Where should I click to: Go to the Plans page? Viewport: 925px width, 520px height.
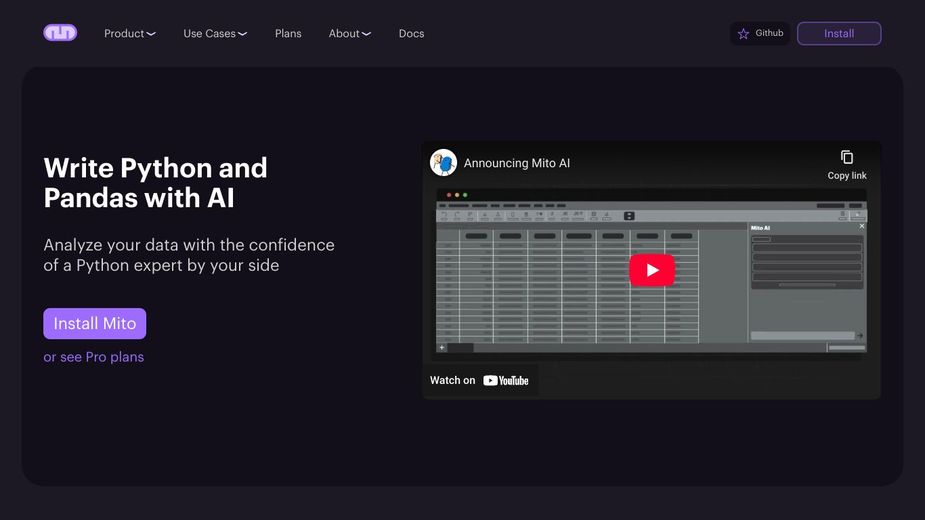288,34
